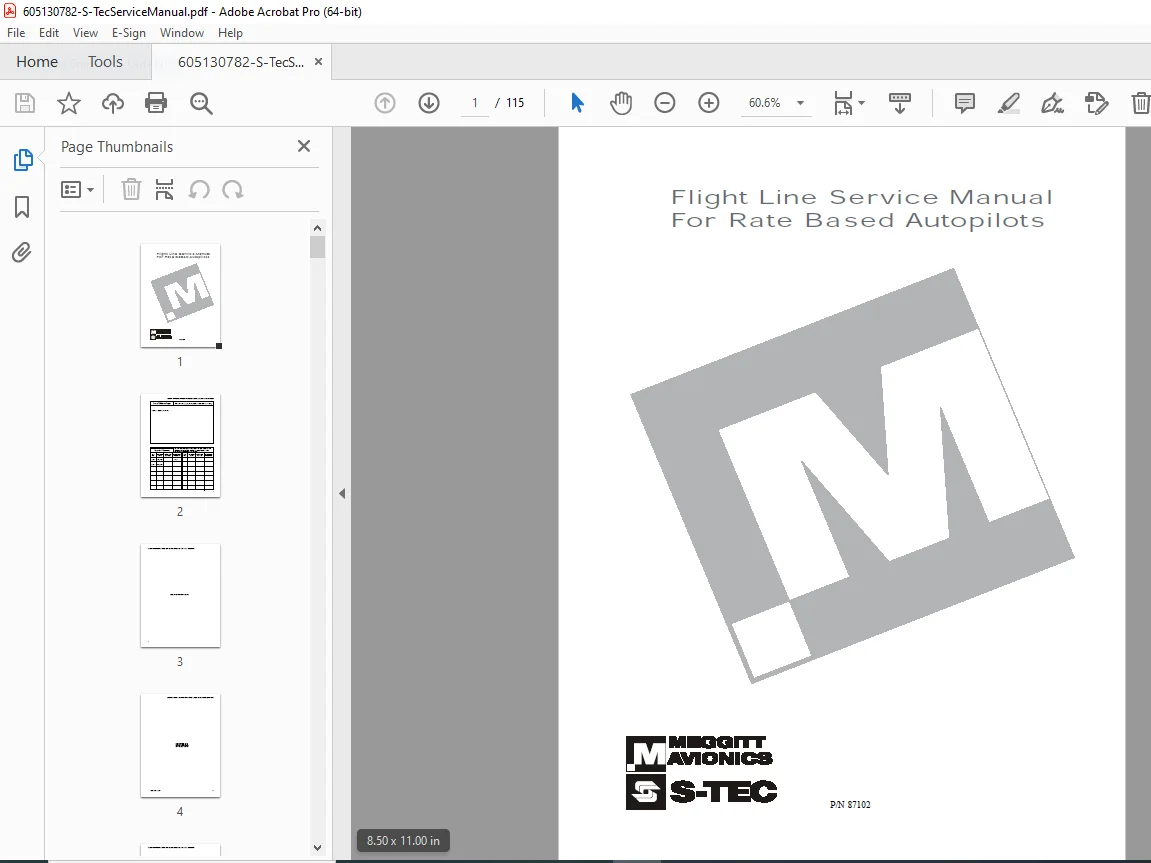
Task: Open the Bookmarks sidebar panel
Action: pos(22,207)
